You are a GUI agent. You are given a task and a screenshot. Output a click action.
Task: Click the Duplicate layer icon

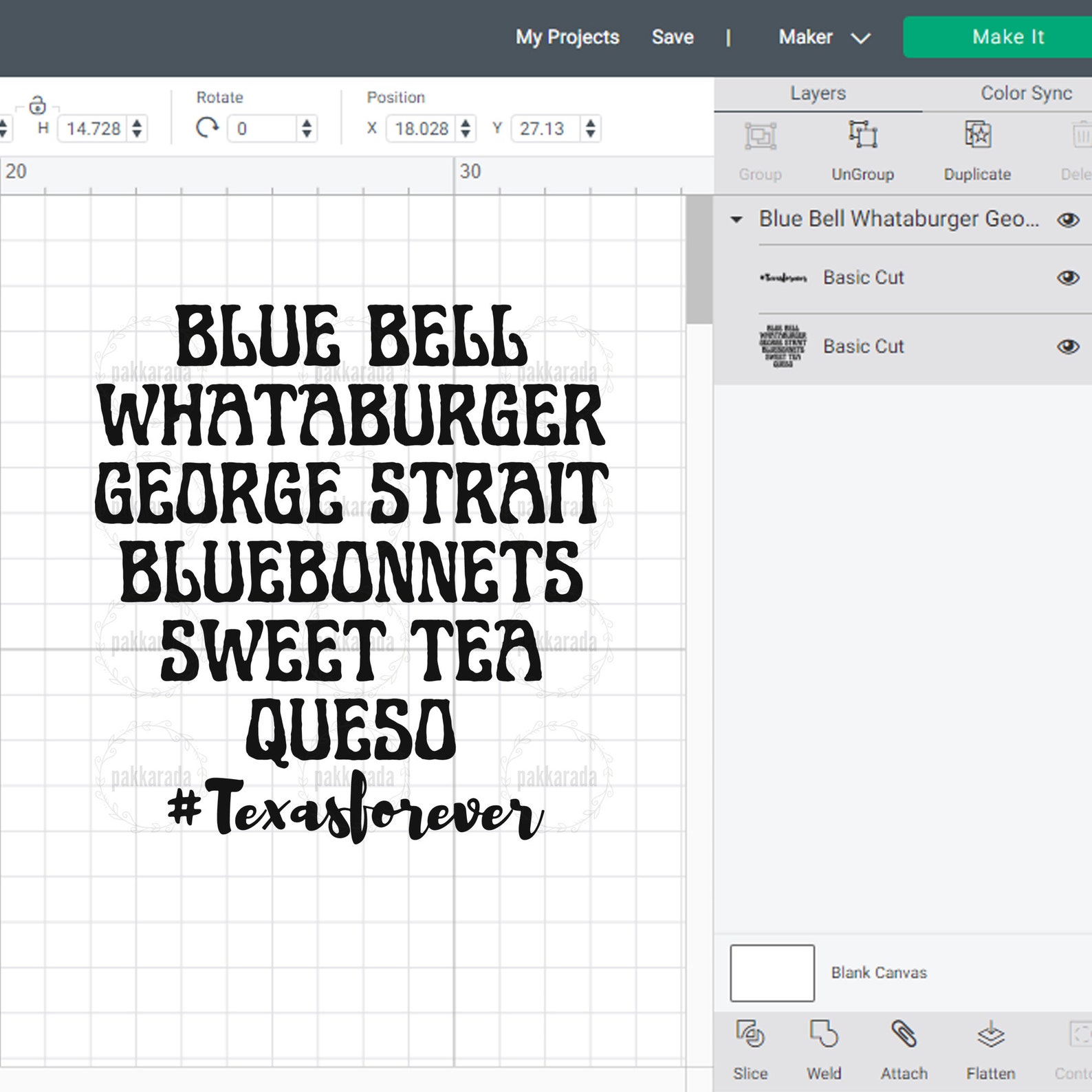point(977,134)
